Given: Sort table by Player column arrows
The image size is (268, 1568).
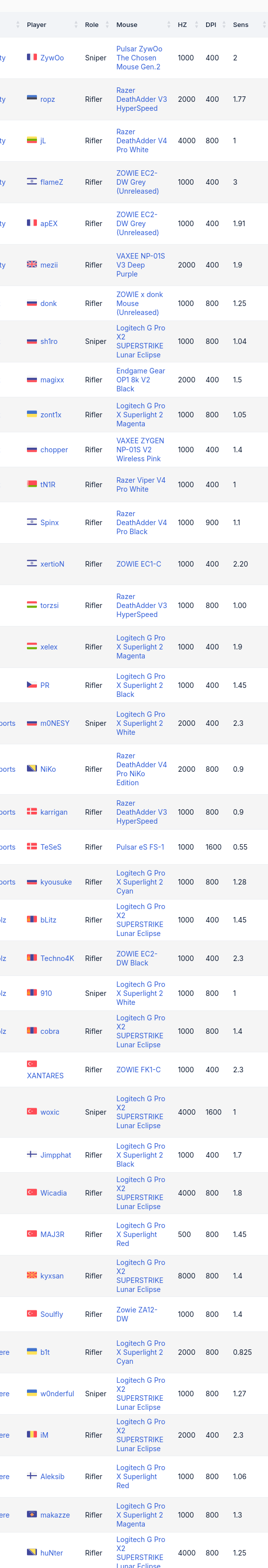Looking at the screenshot, I should coord(76,25).
